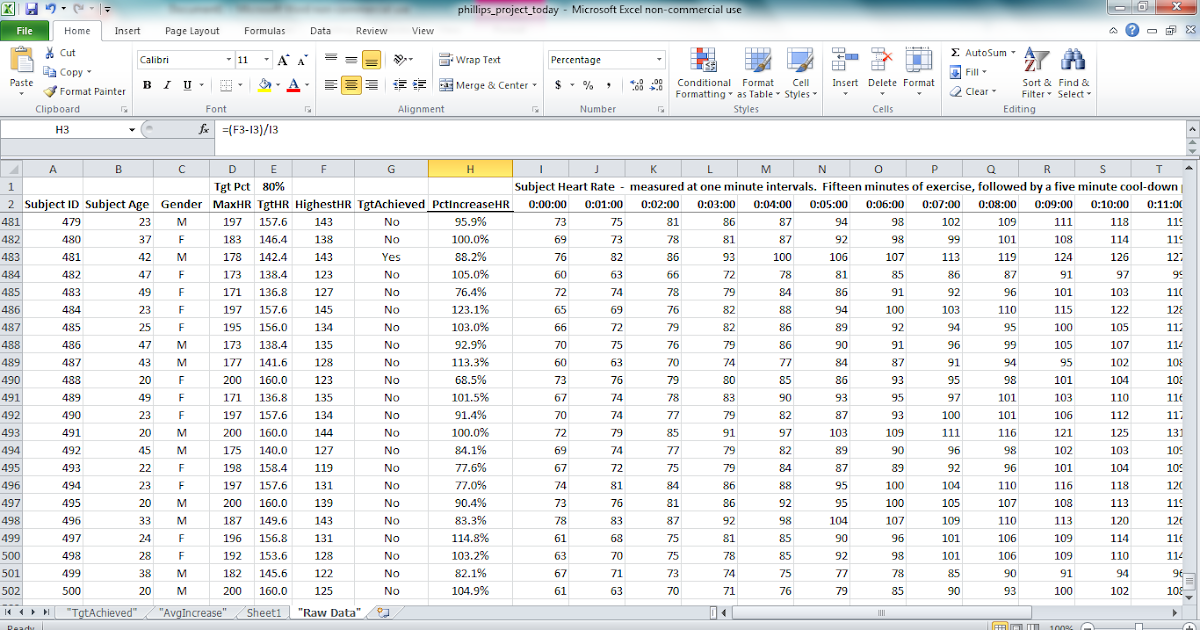This screenshot has height=630, width=1200.
Task: Cut the selected cells
Action: (x=59, y=53)
